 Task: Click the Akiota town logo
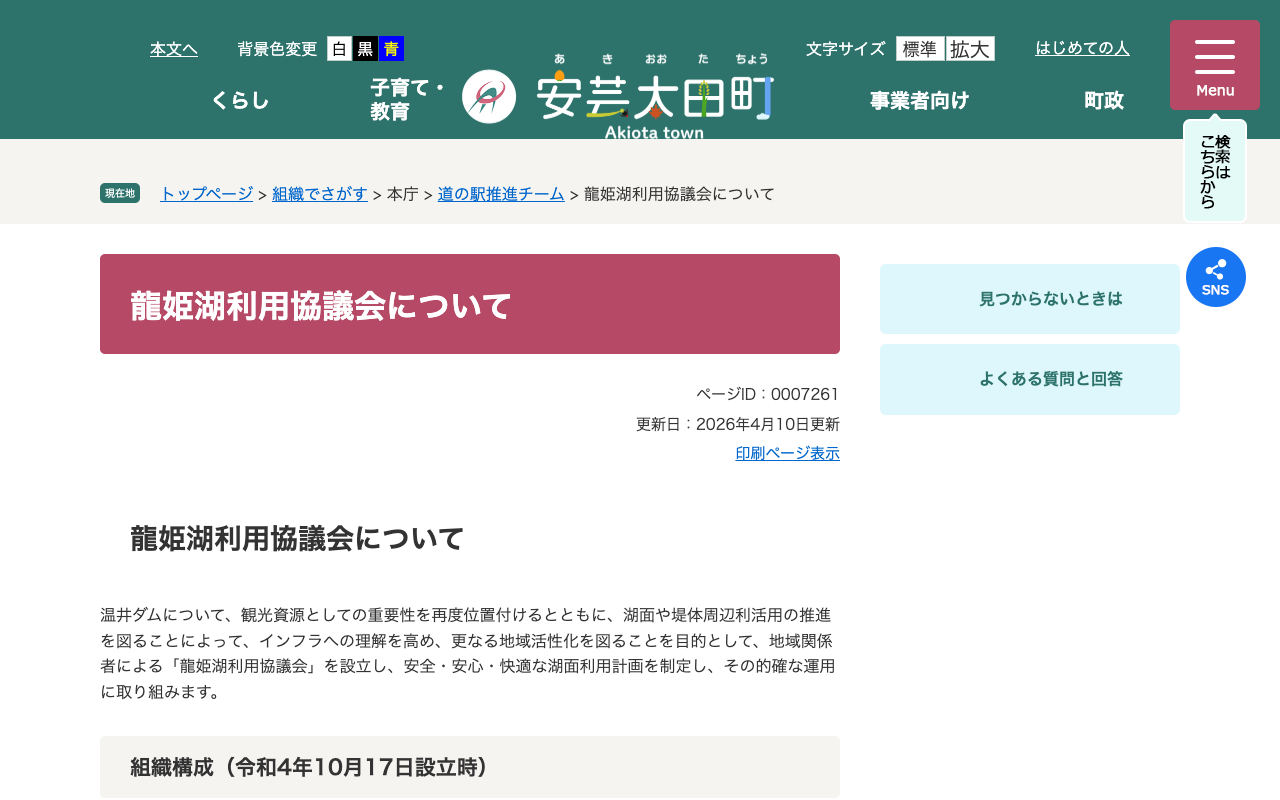(618, 96)
